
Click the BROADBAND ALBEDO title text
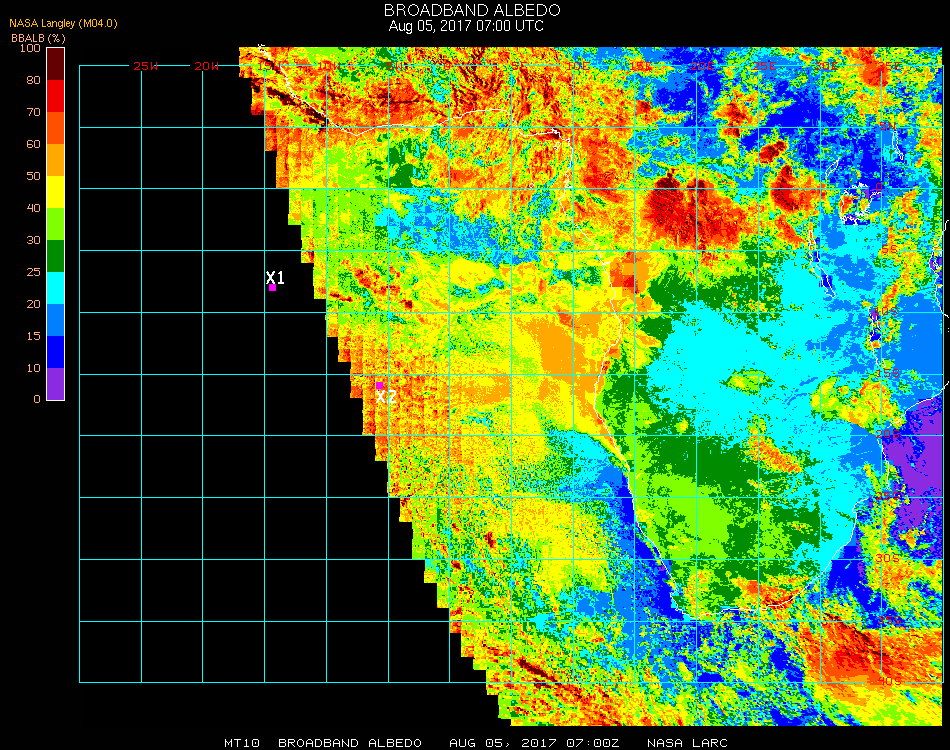pos(466,9)
